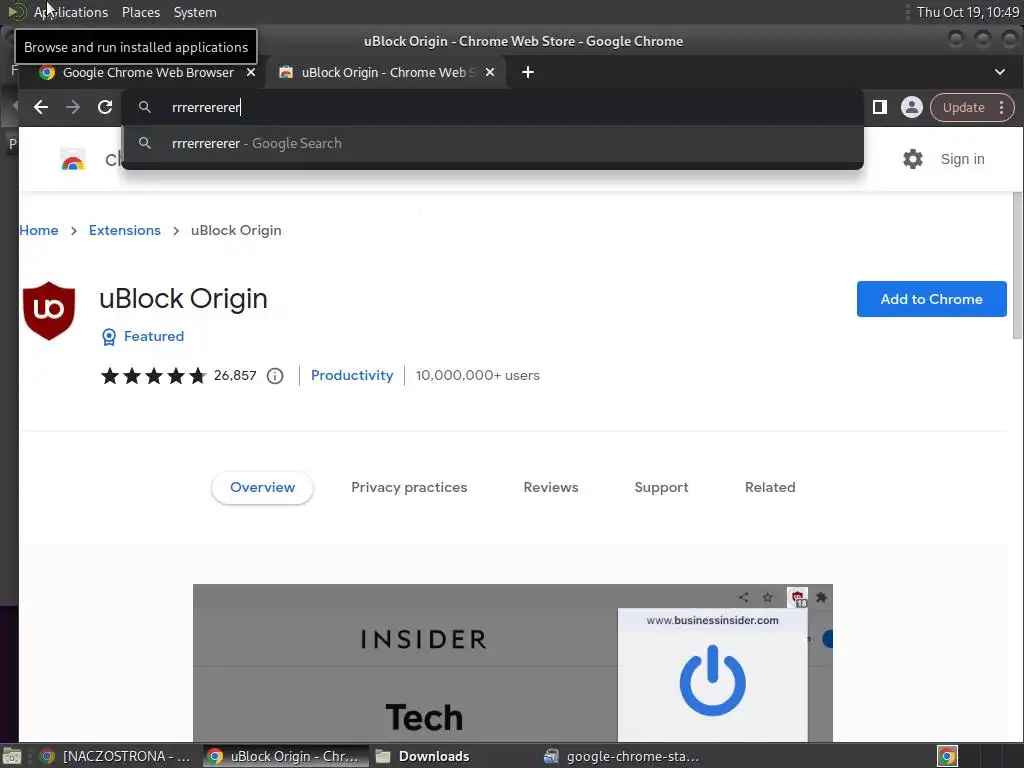The image size is (1024, 768).
Task: Click Add to Chrome button
Action: pos(931,299)
